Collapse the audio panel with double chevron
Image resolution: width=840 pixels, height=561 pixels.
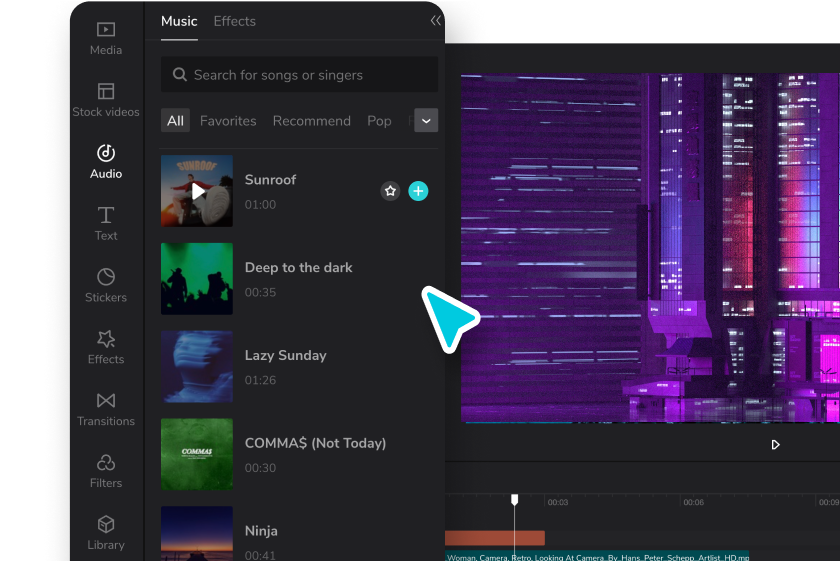[x=436, y=20]
